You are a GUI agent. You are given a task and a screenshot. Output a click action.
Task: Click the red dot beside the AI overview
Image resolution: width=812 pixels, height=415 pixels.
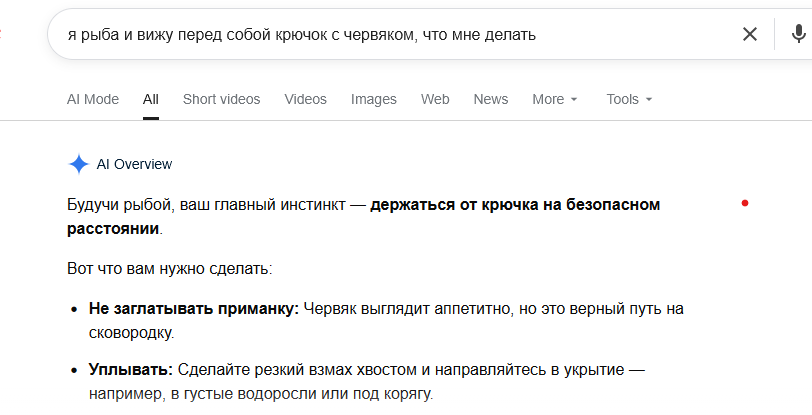745,203
